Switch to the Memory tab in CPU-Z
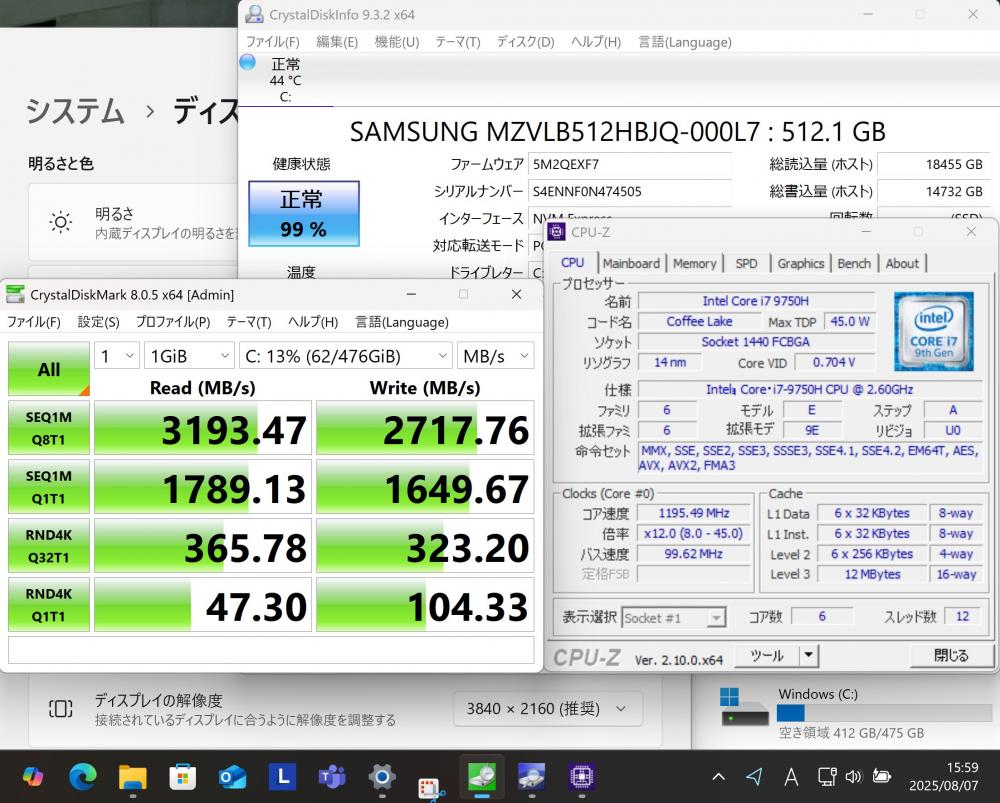1000x803 pixels. [695, 263]
